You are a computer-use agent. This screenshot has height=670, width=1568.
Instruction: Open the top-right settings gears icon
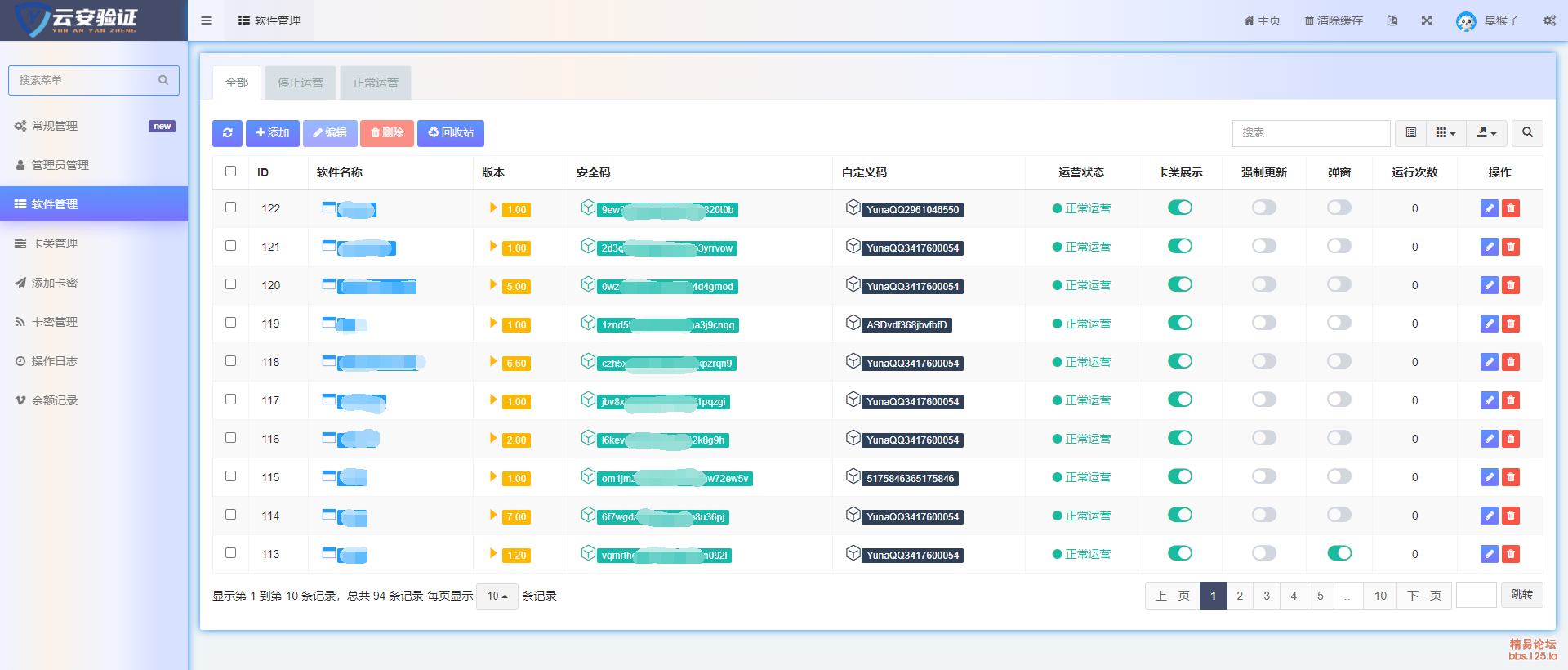click(x=1549, y=20)
